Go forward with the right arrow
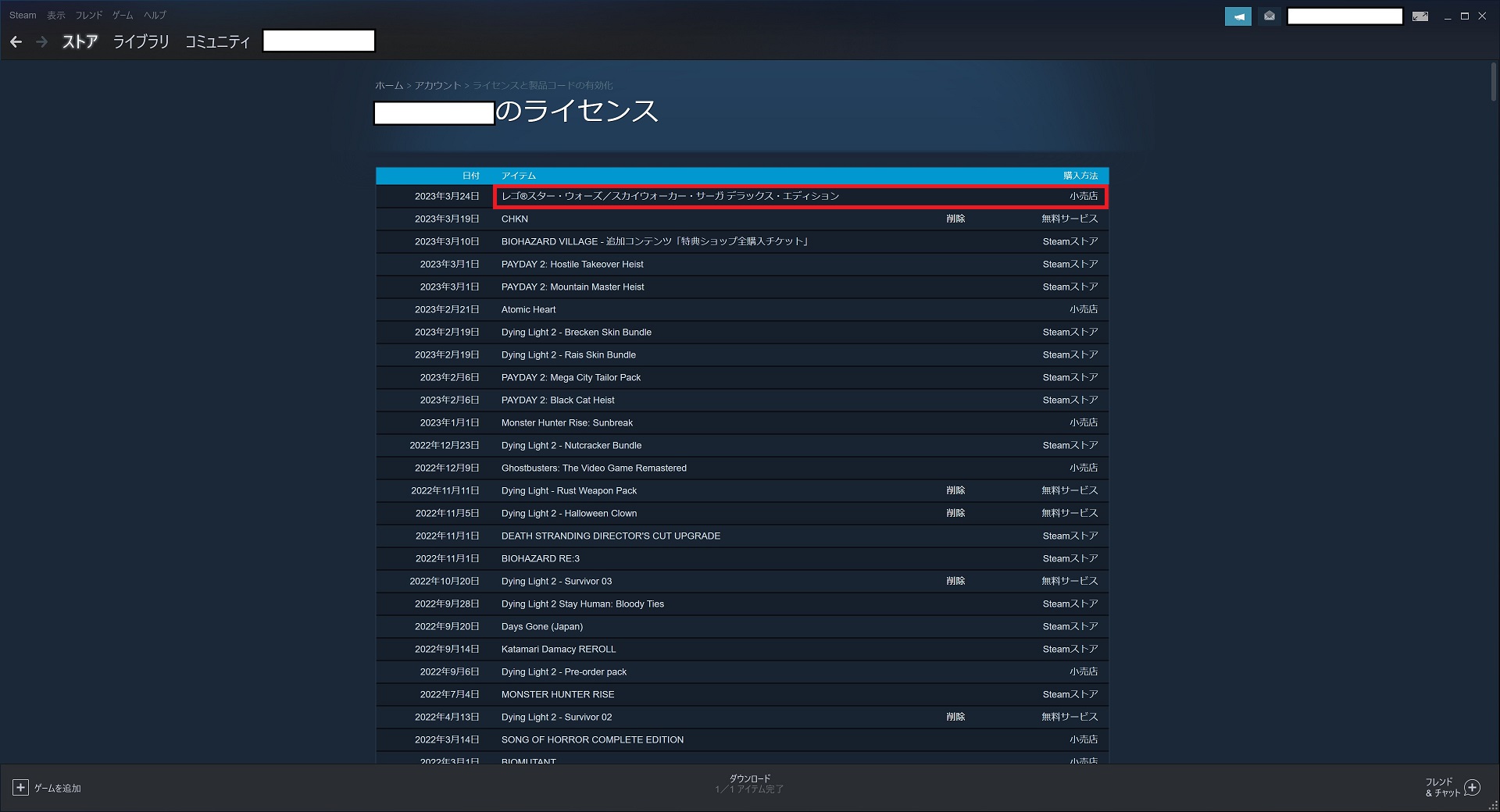This screenshot has width=1500, height=812. click(x=42, y=42)
